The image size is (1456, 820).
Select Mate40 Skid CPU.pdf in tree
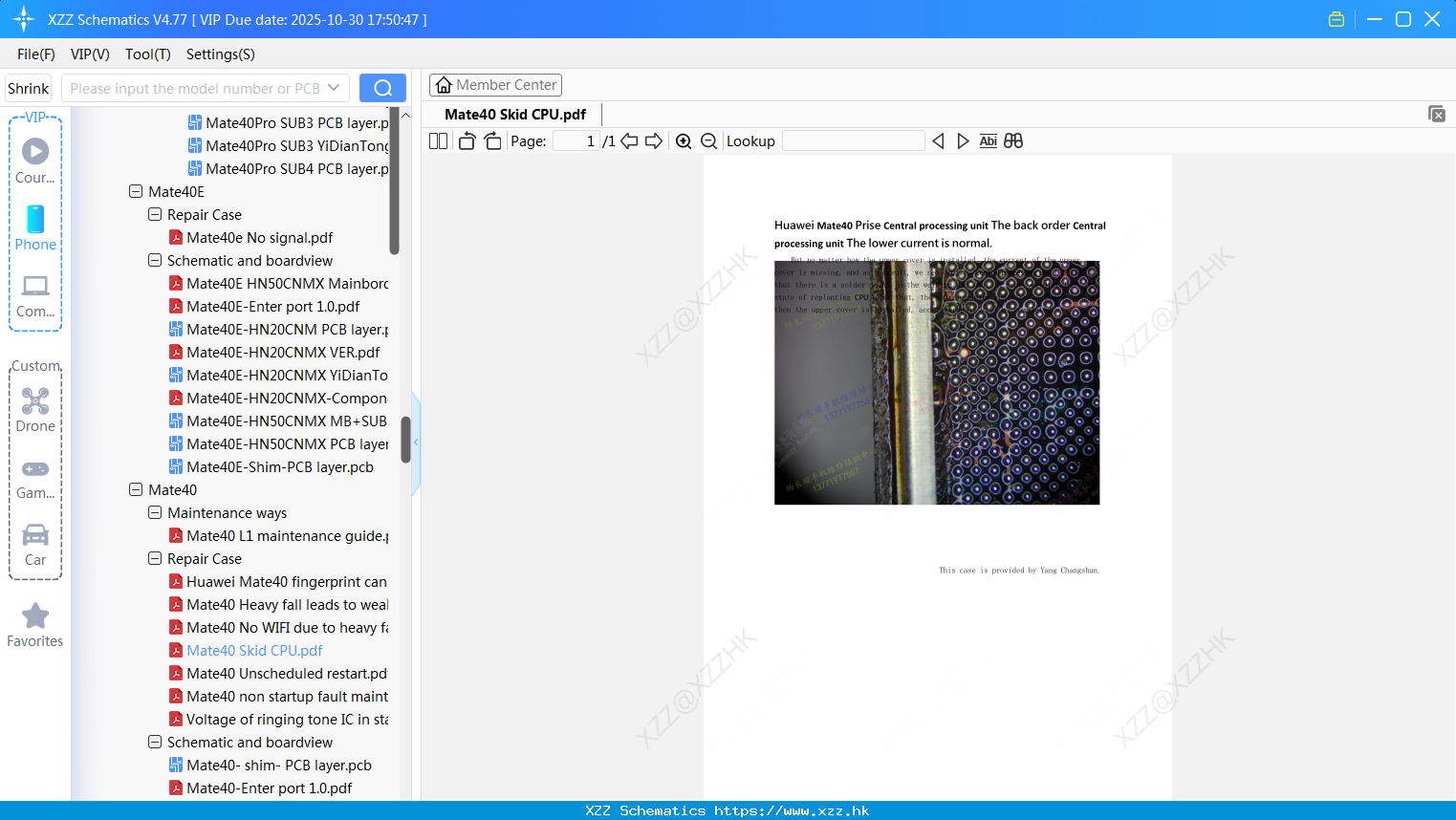pyautogui.click(x=254, y=650)
